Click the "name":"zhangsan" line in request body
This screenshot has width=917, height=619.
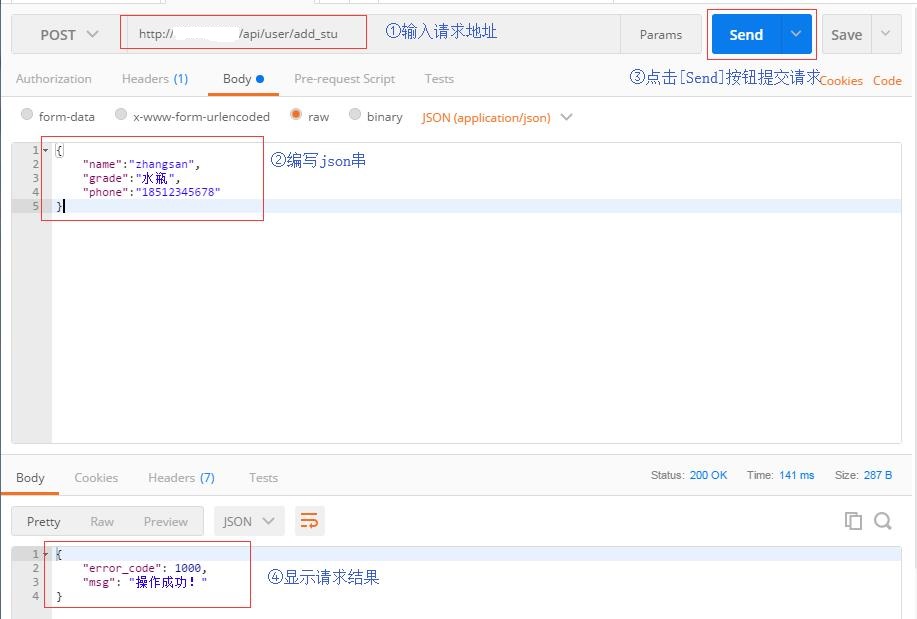point(142,164)
